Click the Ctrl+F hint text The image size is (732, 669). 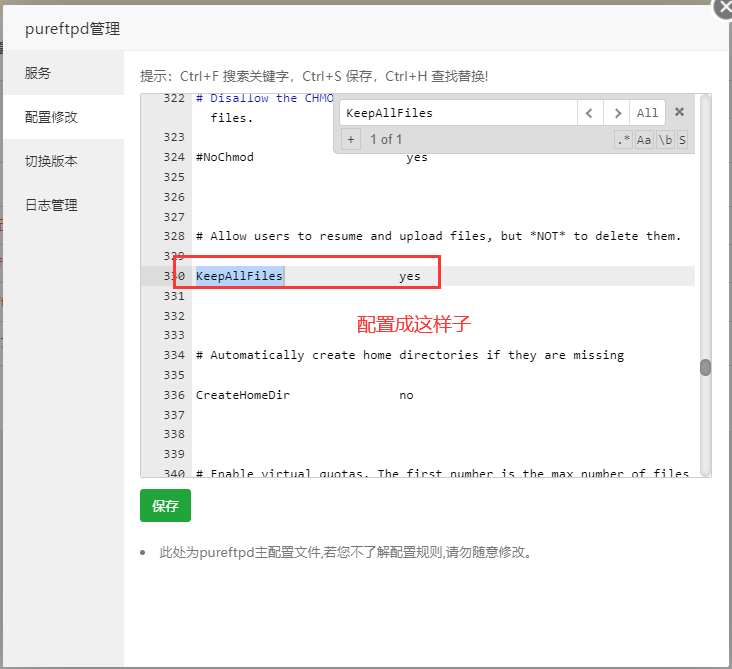314,76
